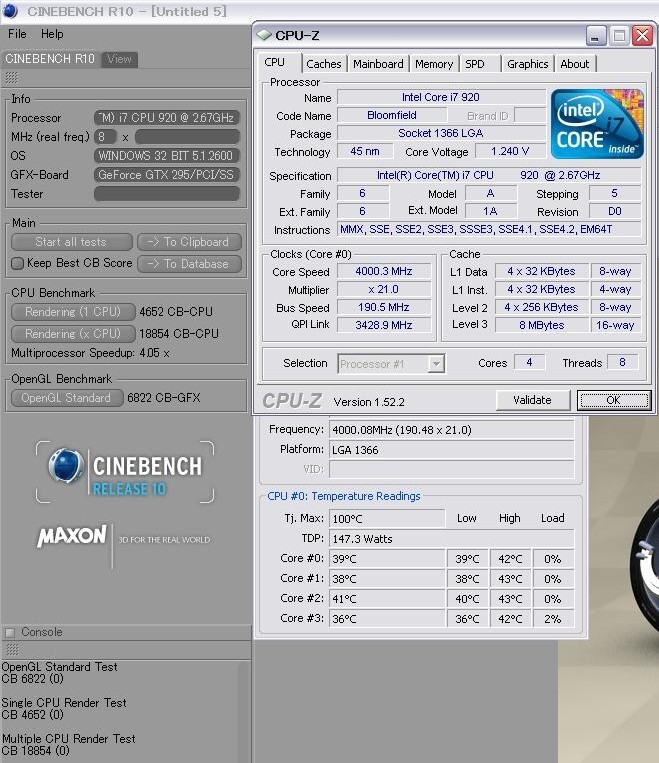
Task: Click the Start all tests button
Action: click(x=71, y=242)
